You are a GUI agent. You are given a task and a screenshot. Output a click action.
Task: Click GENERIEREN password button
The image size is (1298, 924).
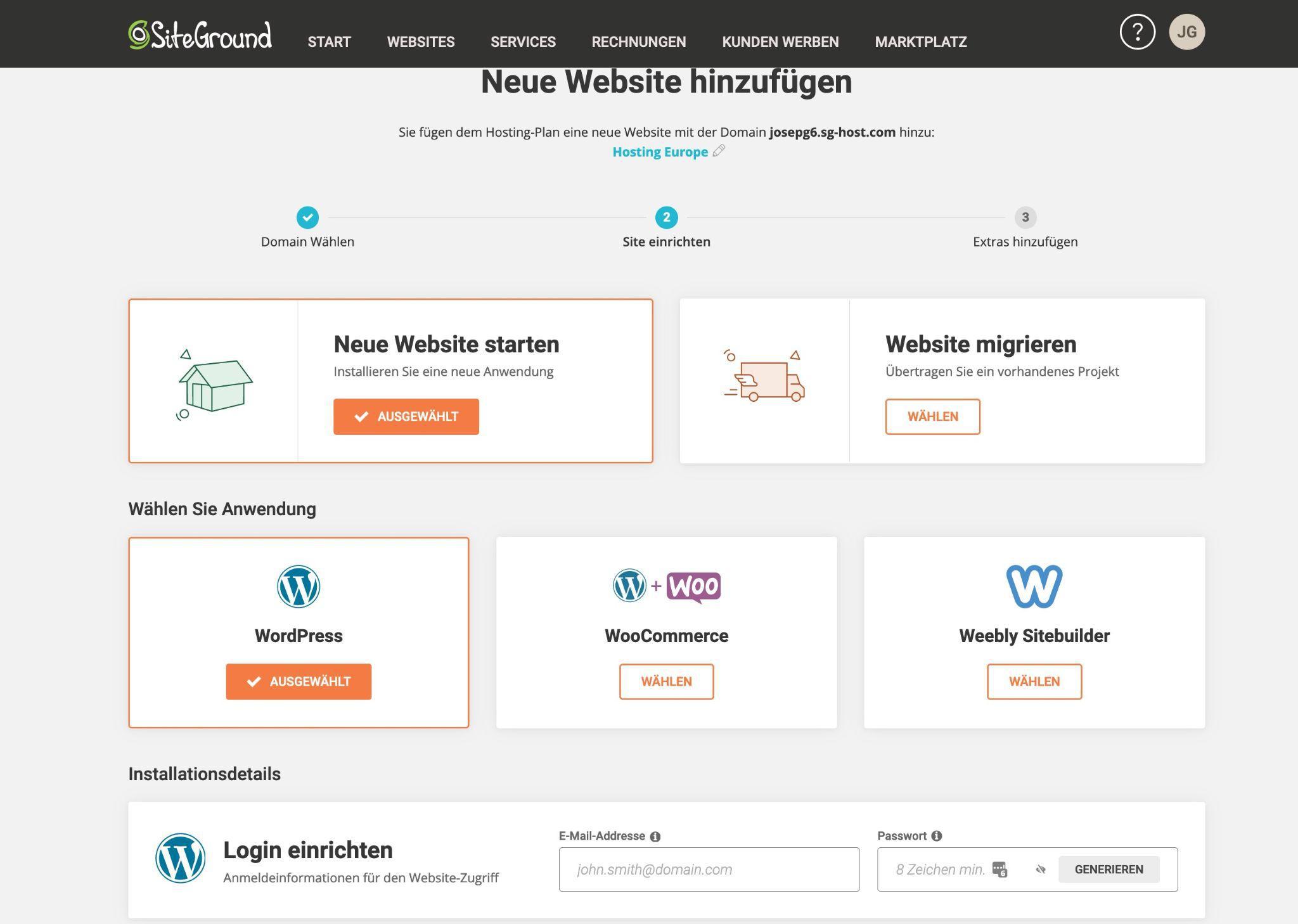click(x=1109, y=869)
